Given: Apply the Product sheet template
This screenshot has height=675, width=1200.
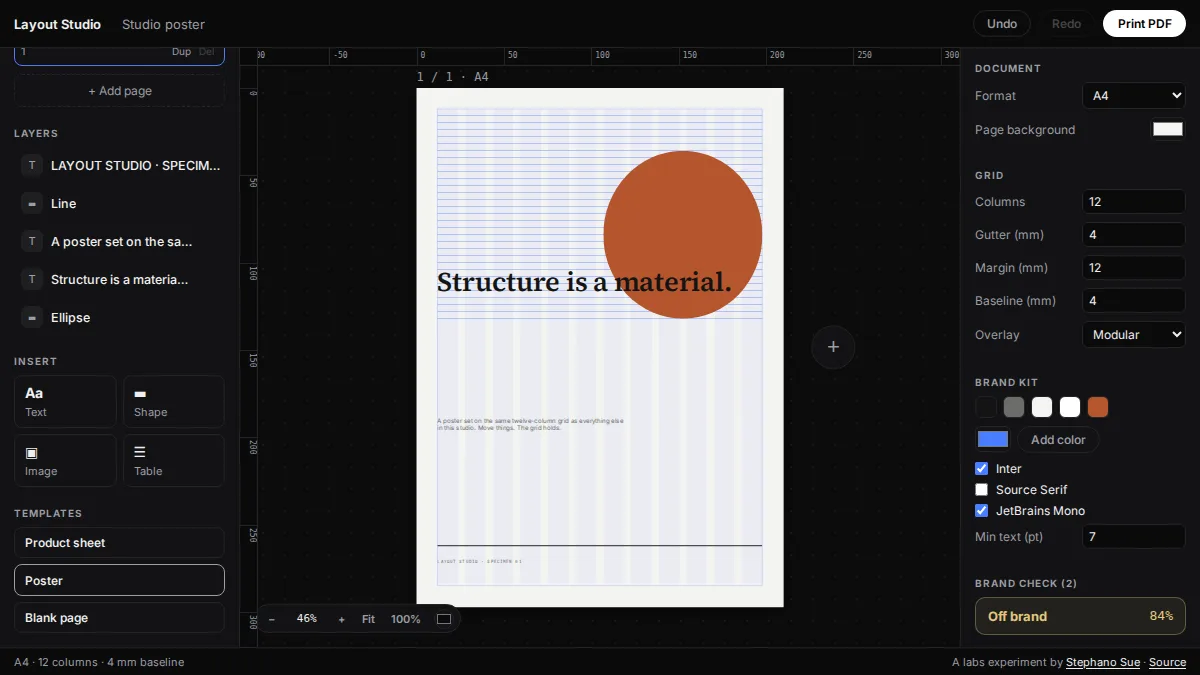Looking at the screenshot, I should (x=119, y=542).
